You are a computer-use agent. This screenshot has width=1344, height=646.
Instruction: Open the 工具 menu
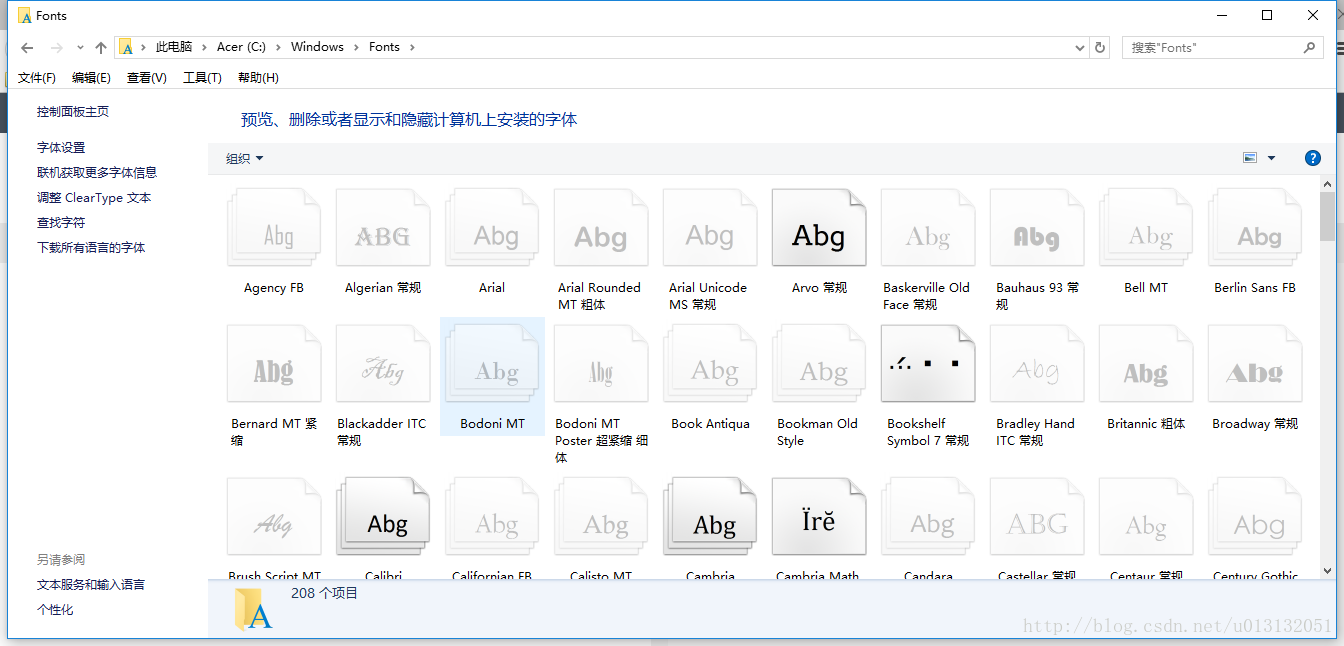pos(201,77)
